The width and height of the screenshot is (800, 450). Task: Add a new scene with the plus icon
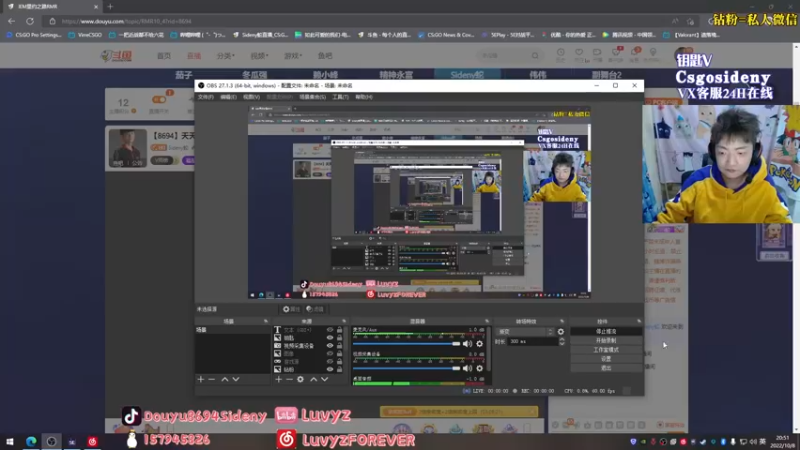201,379
